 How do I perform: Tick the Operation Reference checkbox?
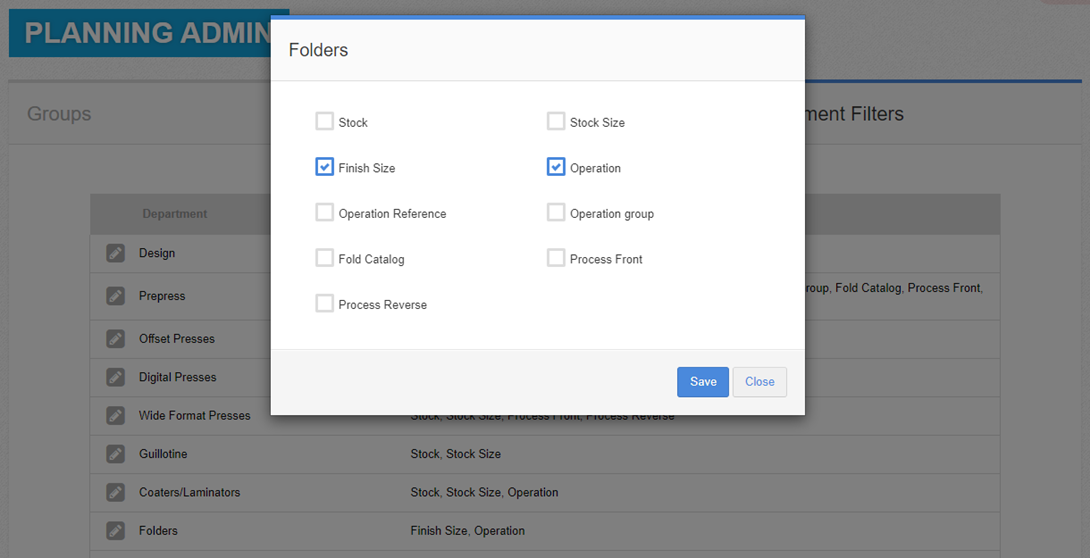click(324, 213)
